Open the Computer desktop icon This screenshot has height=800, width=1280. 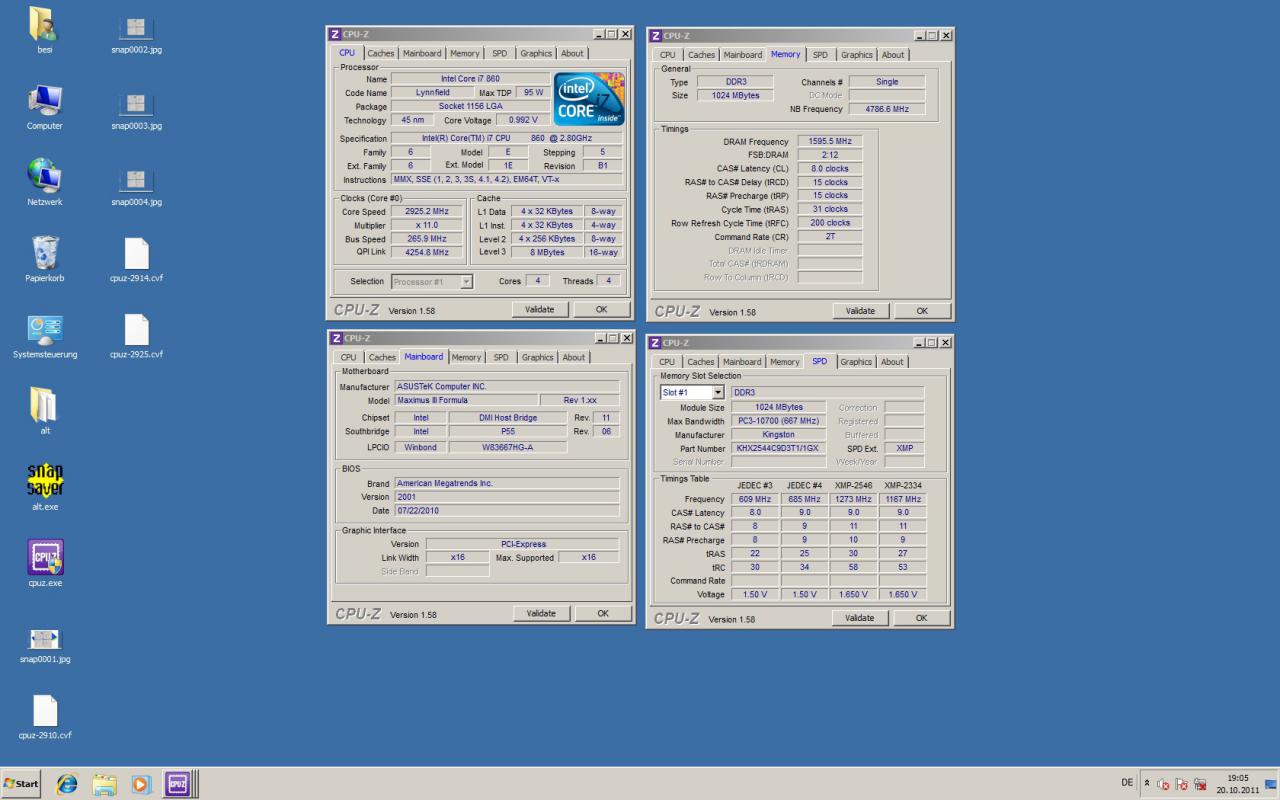click(x=44, y=106)
